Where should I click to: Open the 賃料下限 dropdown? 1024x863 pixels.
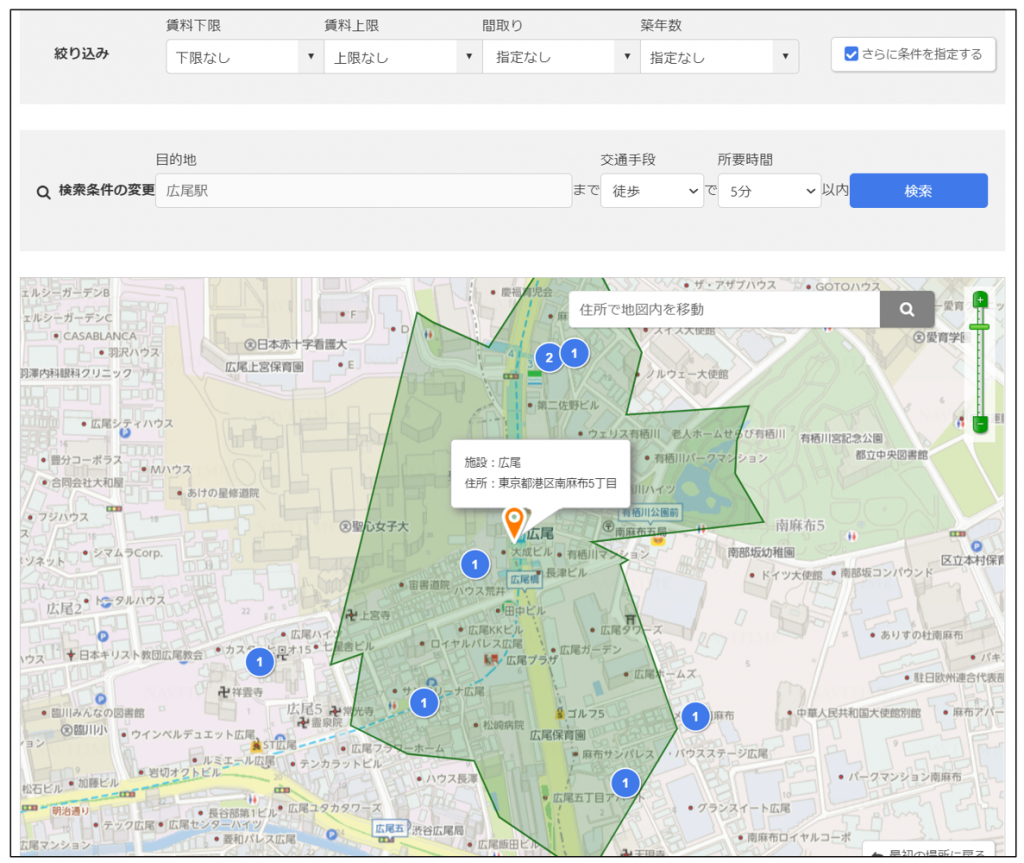click(x=244, y=57)
